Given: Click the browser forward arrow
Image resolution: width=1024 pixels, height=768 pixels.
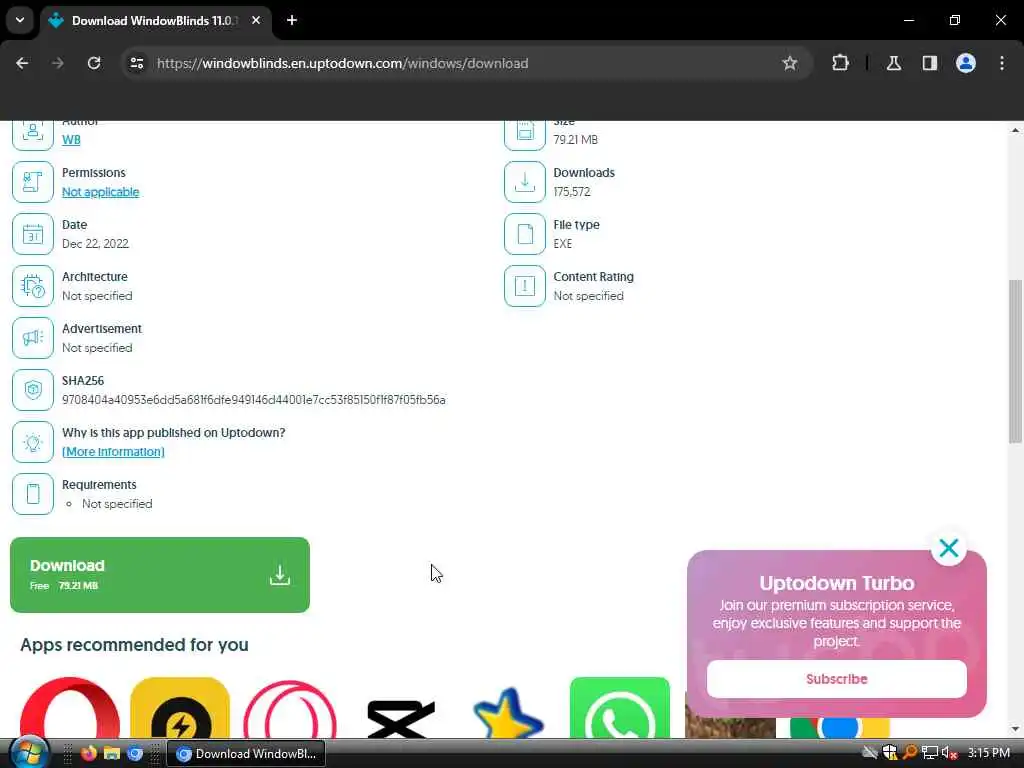Looking at the screenshot, I should pyautogui.click(x=58, y=63).
